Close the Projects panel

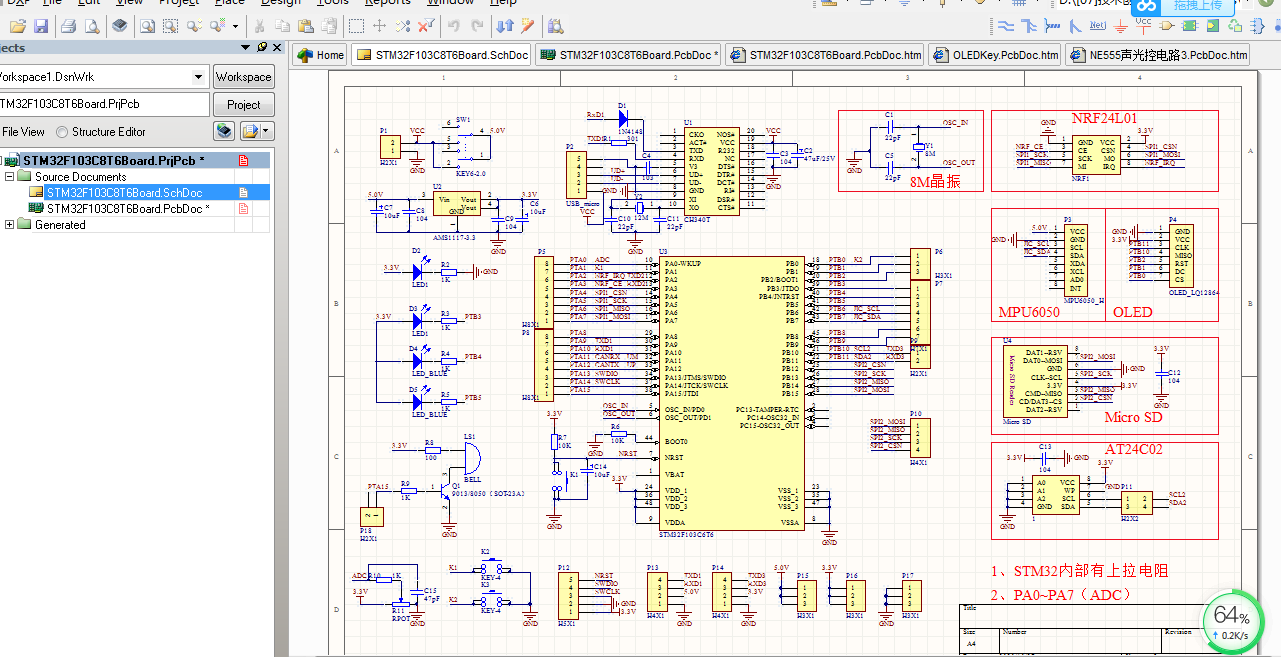pyautogui.click(x=278, y=47)
